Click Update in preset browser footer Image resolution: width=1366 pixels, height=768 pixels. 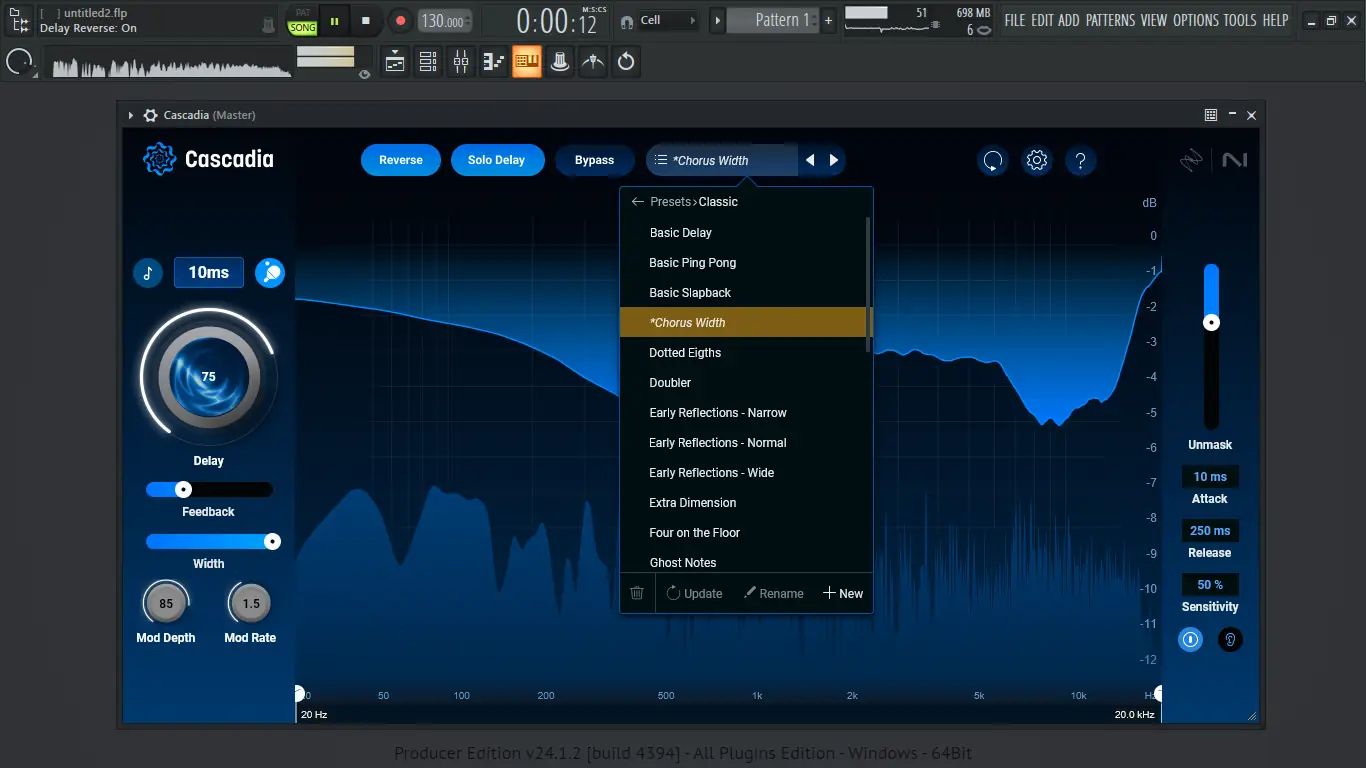pyautogui.click(x=694, y=593)
